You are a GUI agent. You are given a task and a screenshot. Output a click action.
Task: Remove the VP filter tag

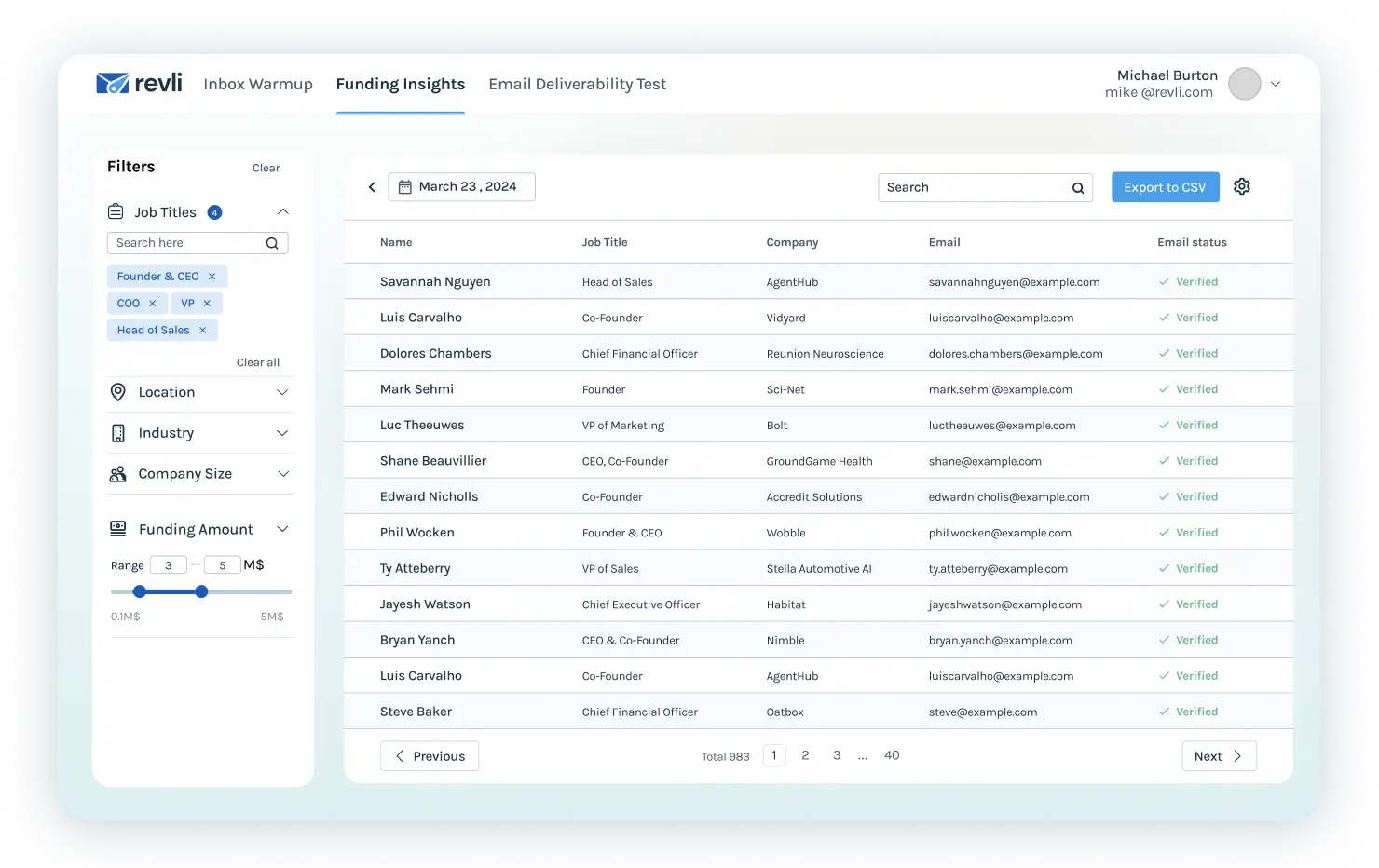click(x=207, y=304)
